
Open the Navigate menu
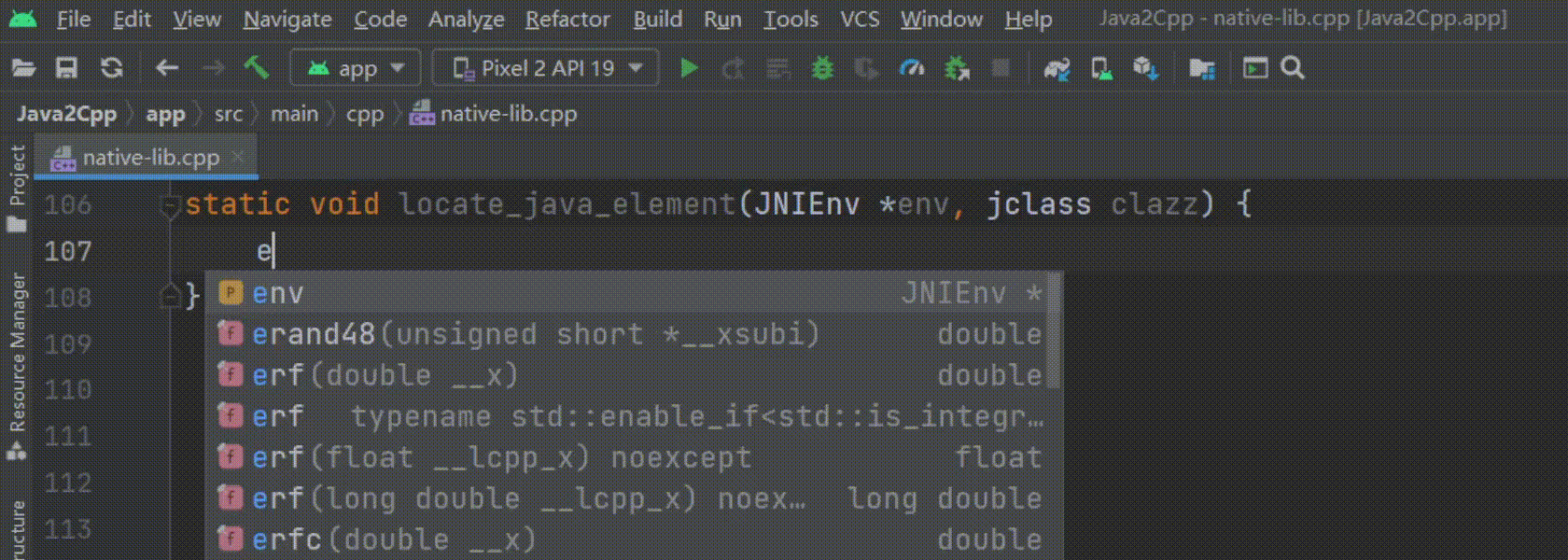point(287,20)
